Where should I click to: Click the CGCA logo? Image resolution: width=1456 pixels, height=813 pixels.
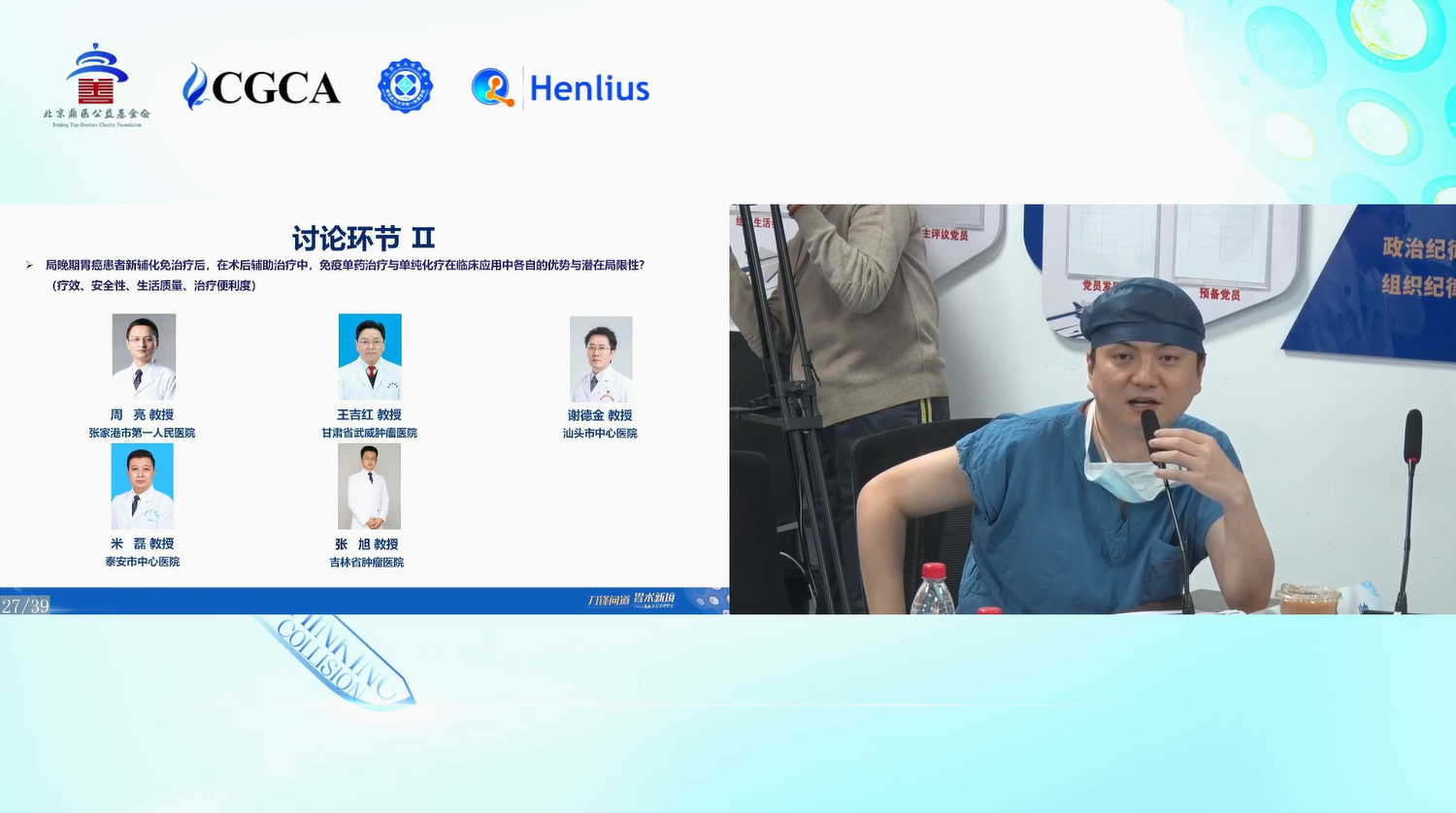[261, 87]
